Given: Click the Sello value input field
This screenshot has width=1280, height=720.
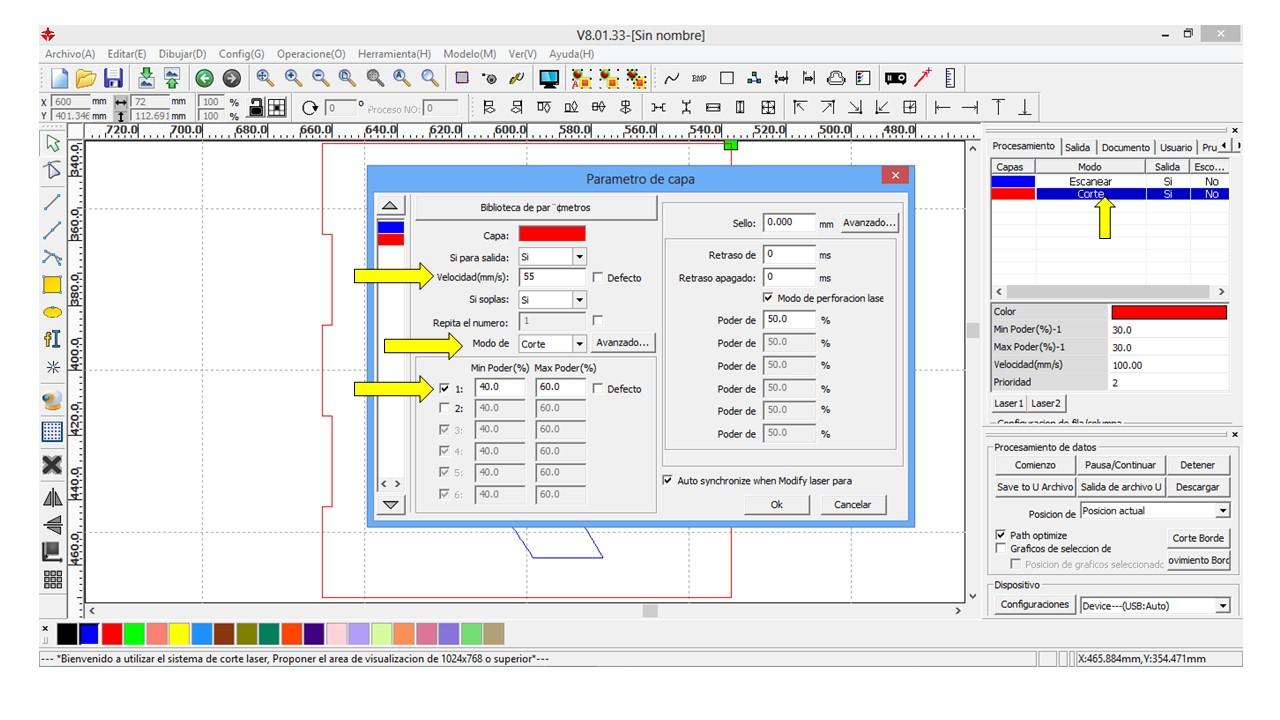Looking at the screenshot, I should click(789, 223).
